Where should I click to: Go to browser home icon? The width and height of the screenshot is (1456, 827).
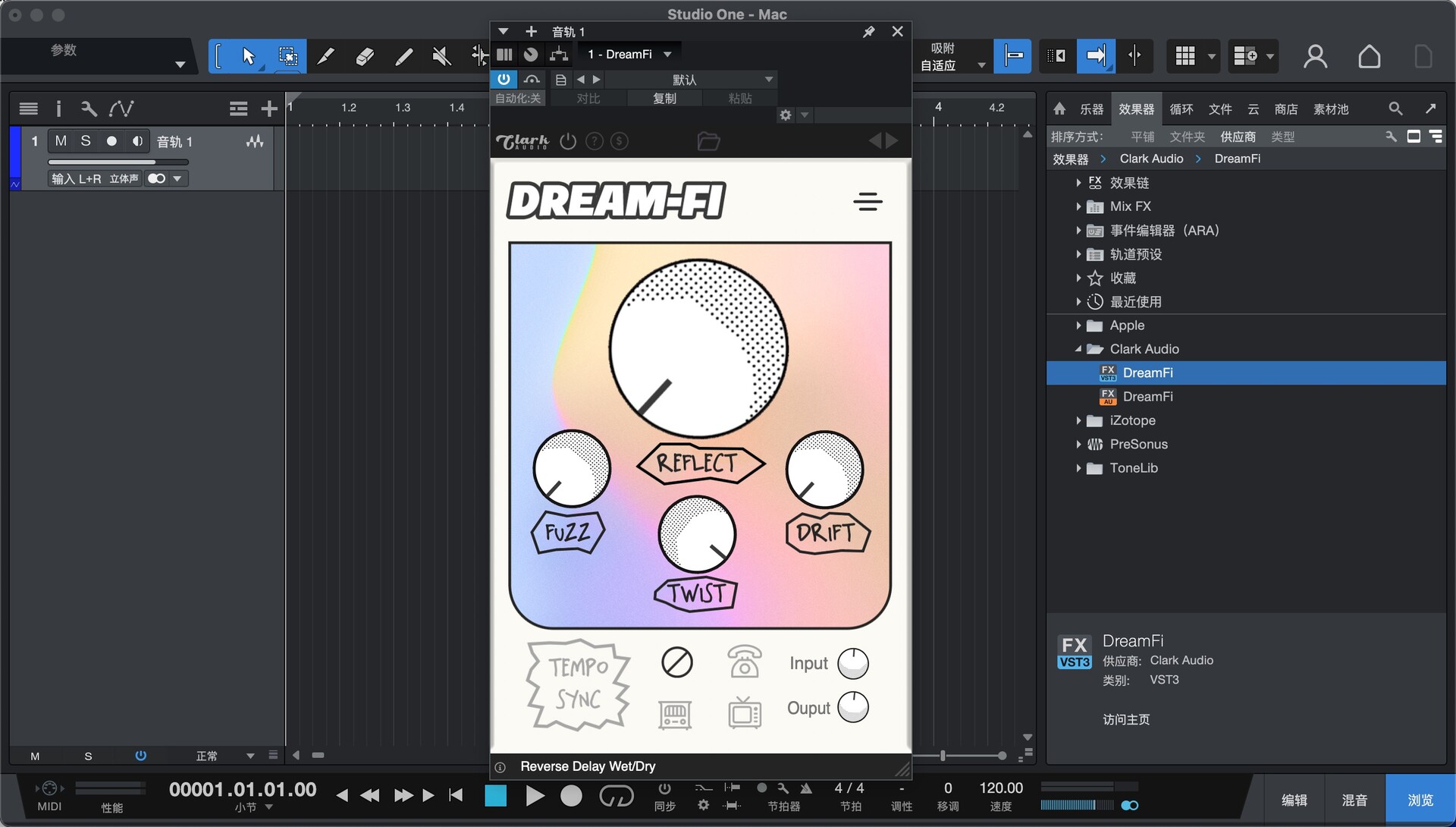click(x=1059, y=108)
